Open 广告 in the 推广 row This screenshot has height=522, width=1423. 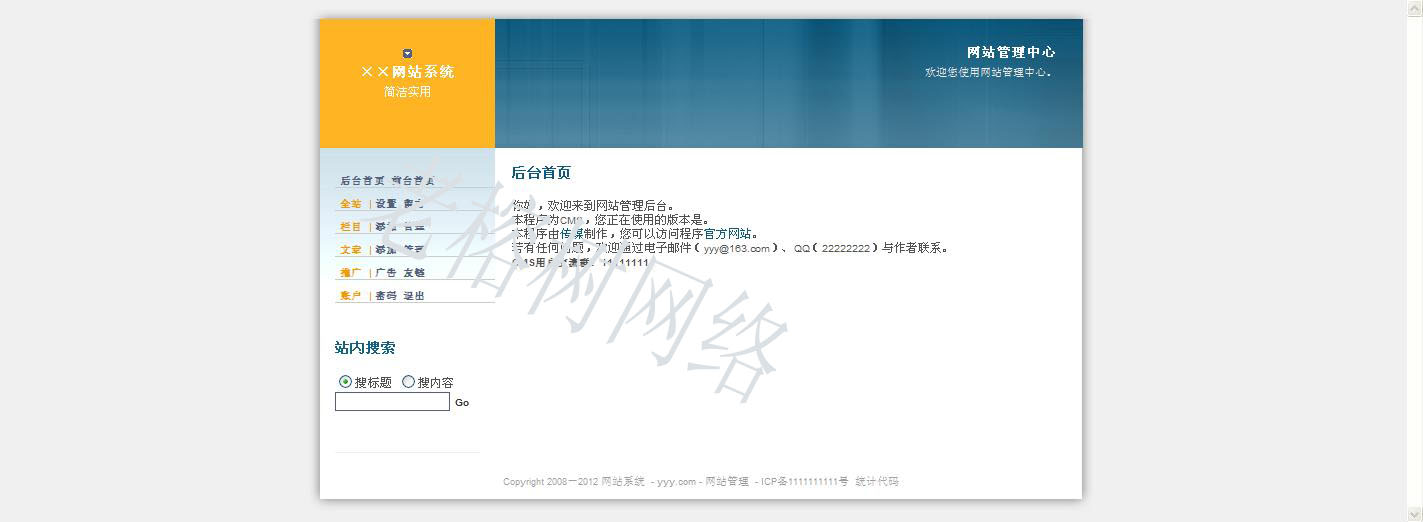(386, 273)
